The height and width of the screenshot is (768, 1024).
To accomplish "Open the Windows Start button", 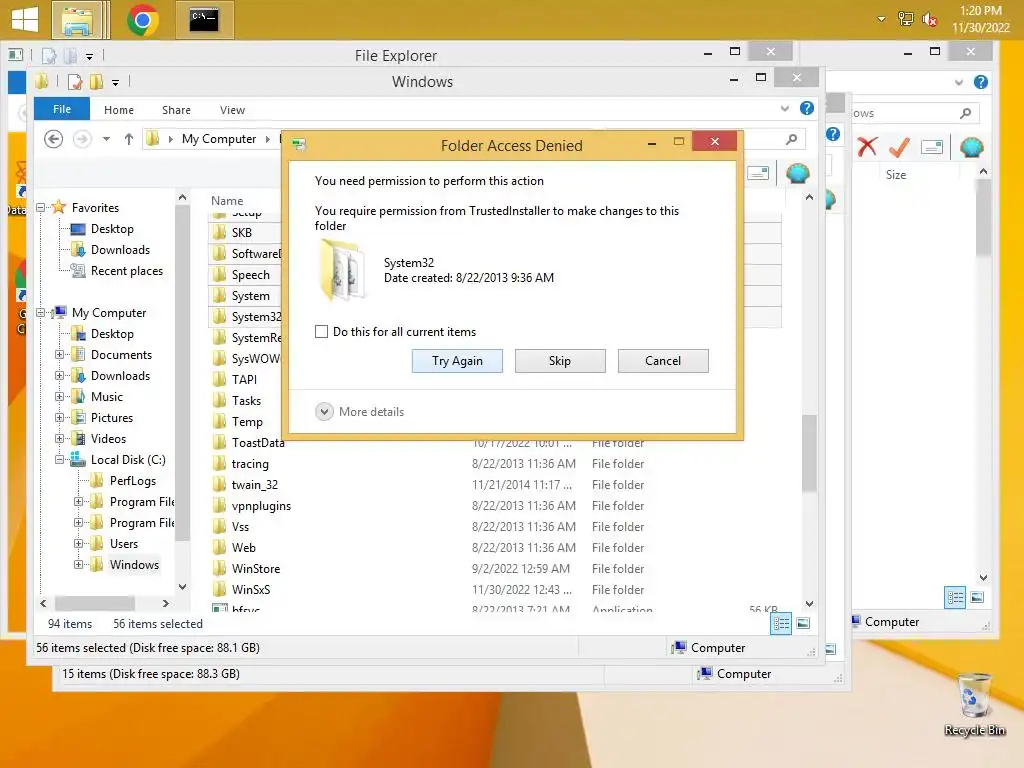I will [25, 19].
